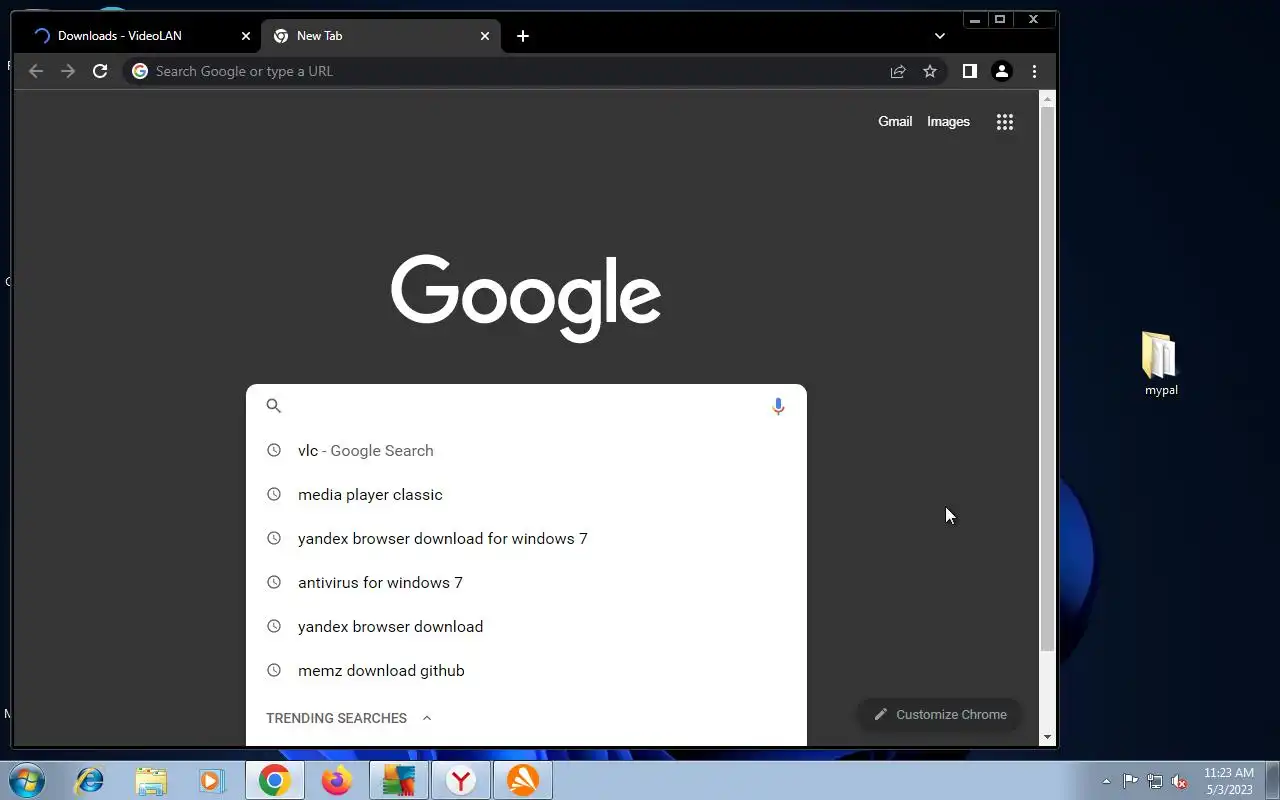Launch Internet Explorer from taskbar
This screenshot has width=1280, height=800.
coord(90,780)
